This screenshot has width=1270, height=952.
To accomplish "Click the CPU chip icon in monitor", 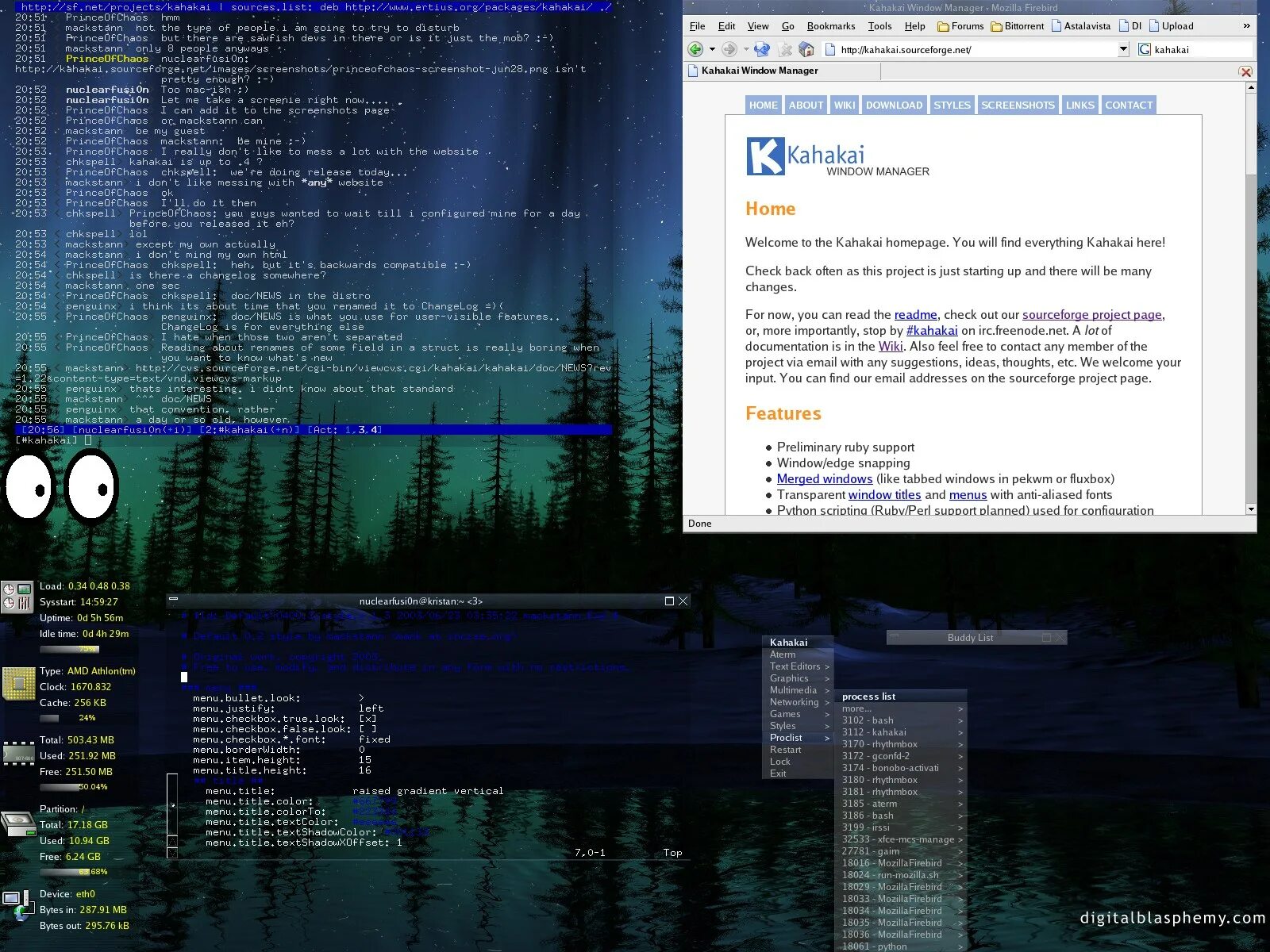I will (17, 684).
